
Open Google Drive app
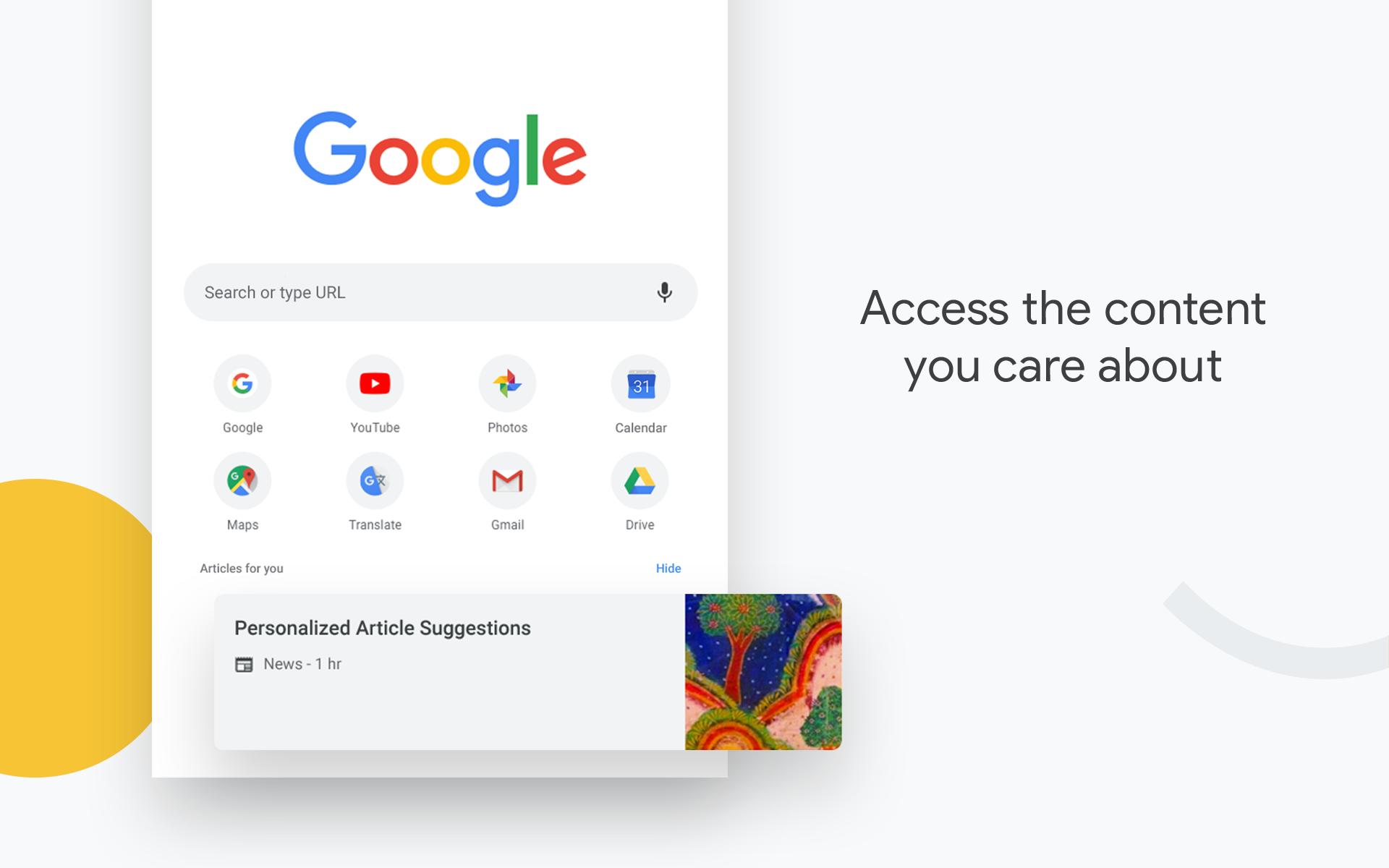click(x=639, y=480)
